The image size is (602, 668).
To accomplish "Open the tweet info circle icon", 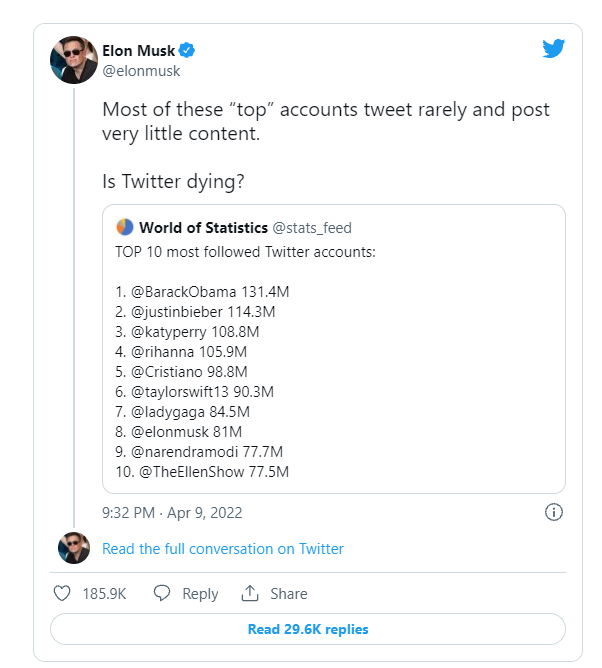I will 553,512.
